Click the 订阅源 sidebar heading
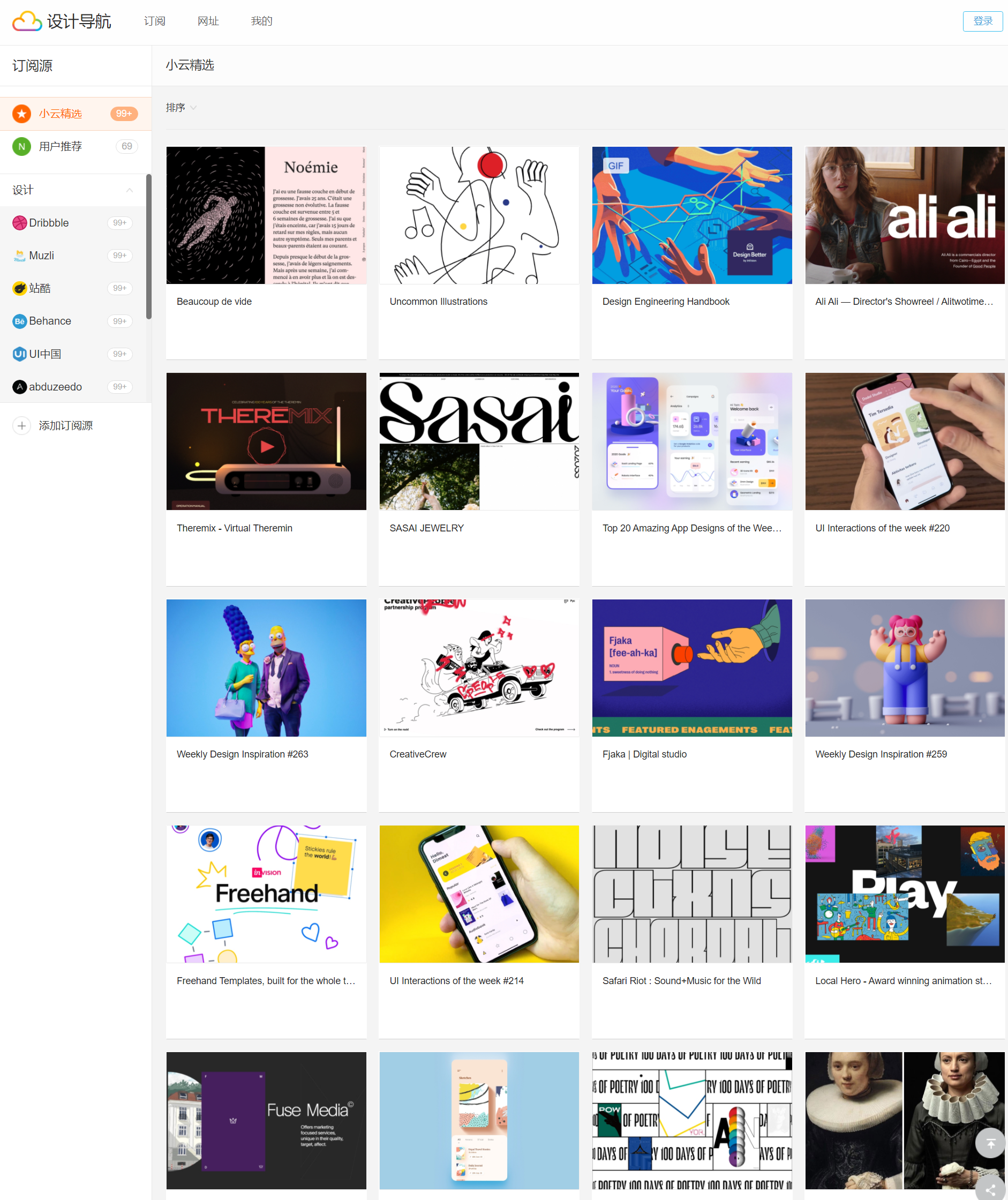 33,66
